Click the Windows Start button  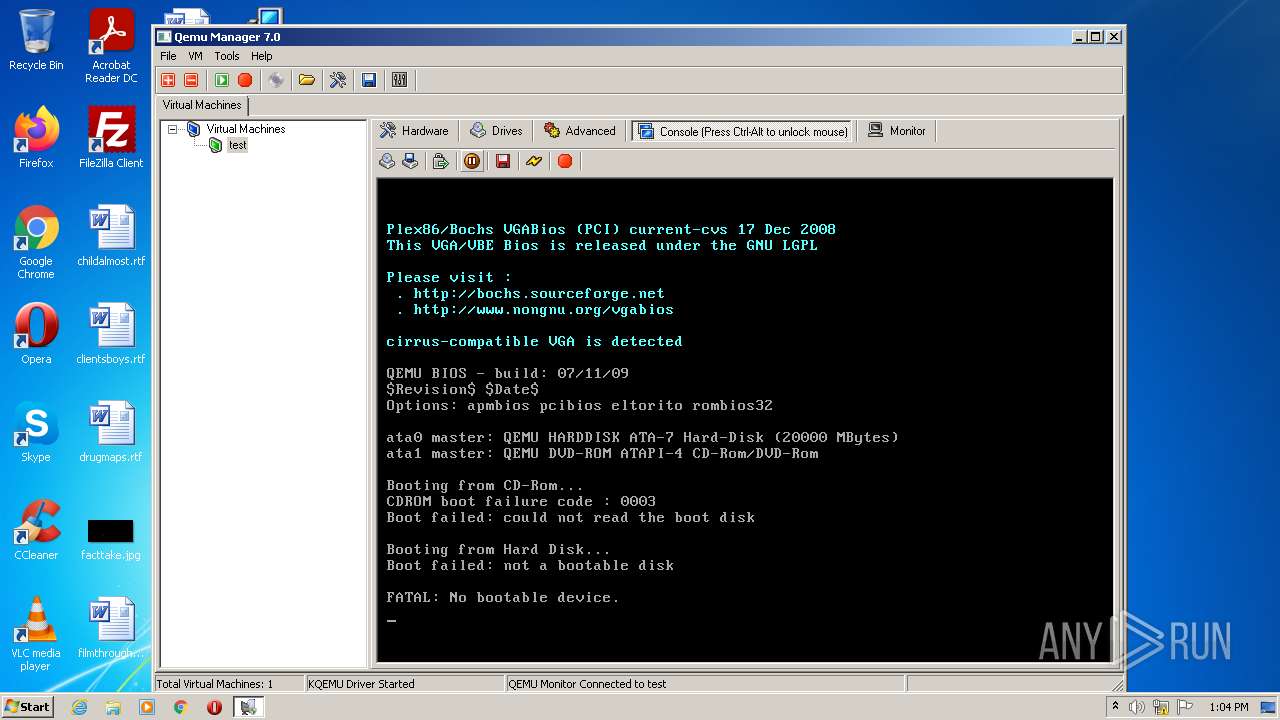(27, 706)
